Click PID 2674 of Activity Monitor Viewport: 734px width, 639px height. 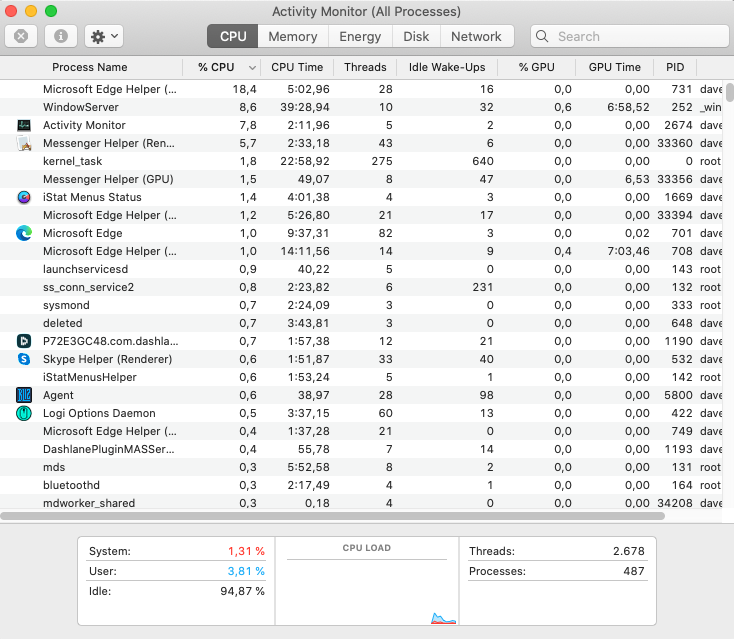pyautogui.click(x=678, y=125)
